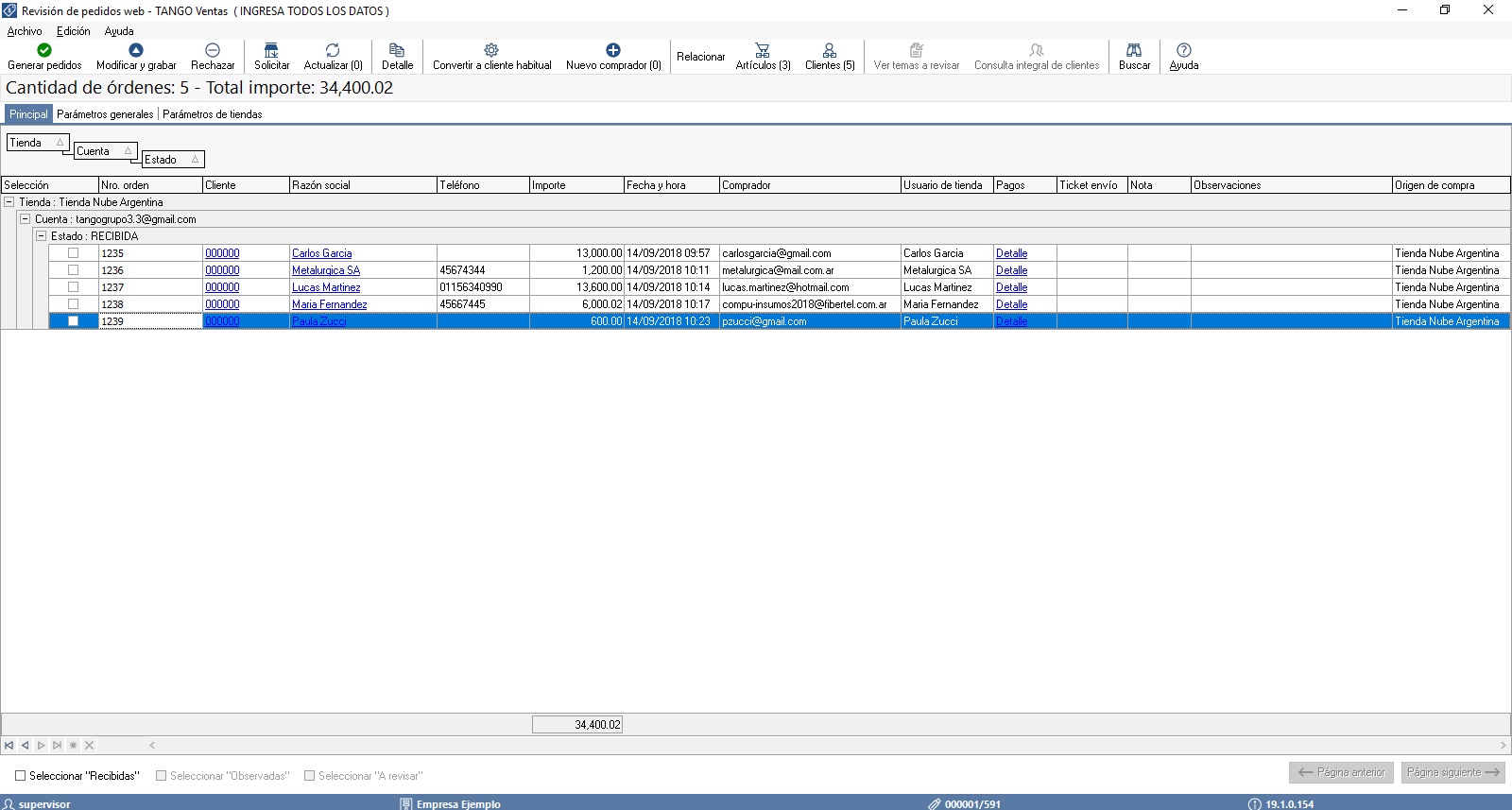The height and width of the screenshot is (810, 1512).
Task: Click the asterisk navigator button
Action: (73, 746)
